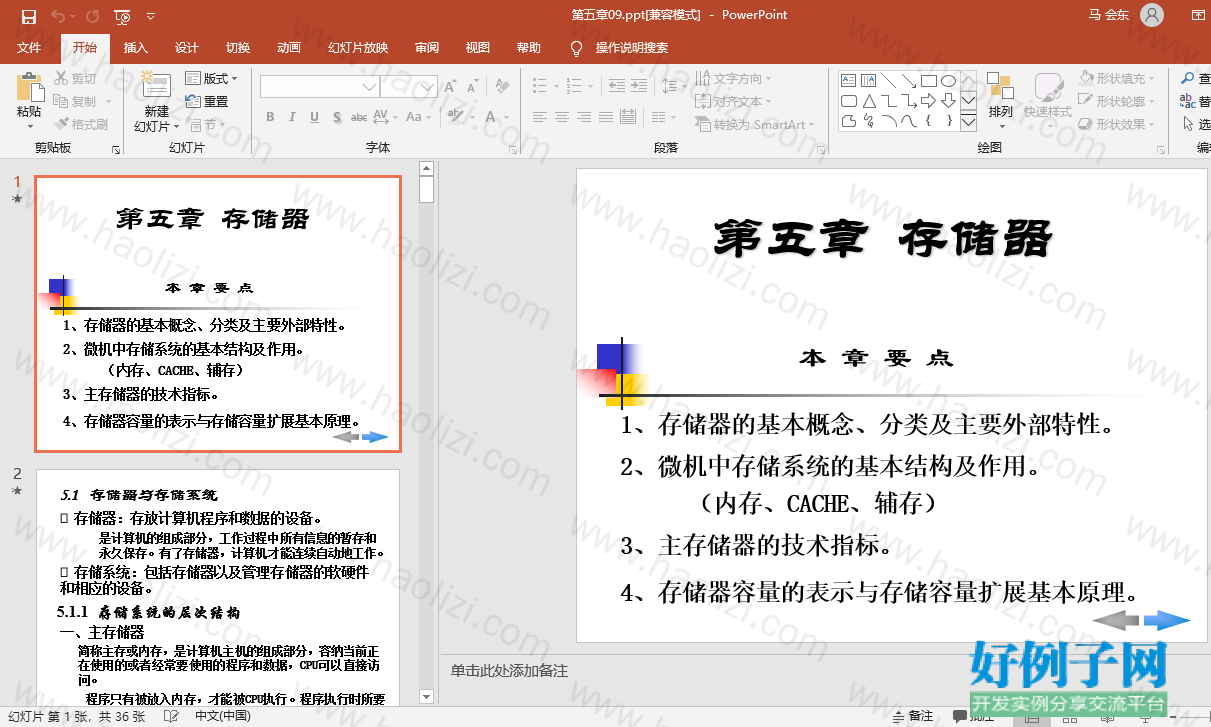Open the font size combo box
The width and height of the screenshot is (1211, 727).
coord(408,87)
